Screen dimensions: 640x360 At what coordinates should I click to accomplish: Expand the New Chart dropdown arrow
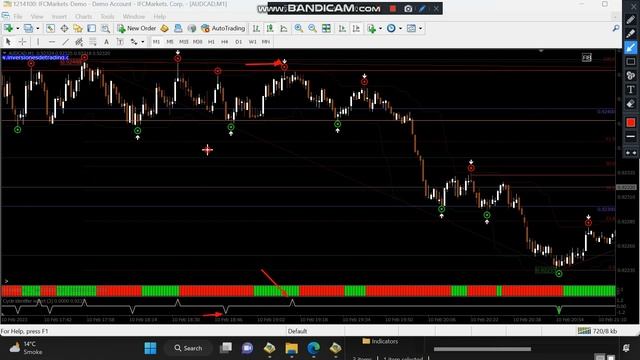coord(18,28)
